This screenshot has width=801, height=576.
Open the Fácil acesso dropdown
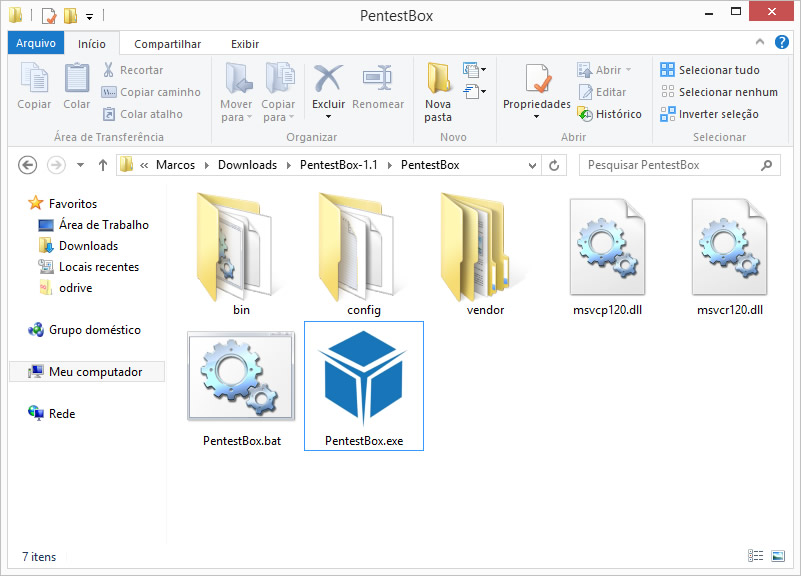point(475,91)
